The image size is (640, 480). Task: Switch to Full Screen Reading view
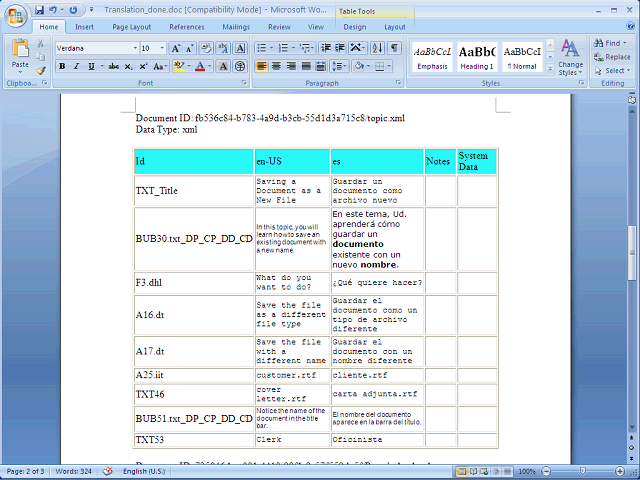(x=473, y=471)
